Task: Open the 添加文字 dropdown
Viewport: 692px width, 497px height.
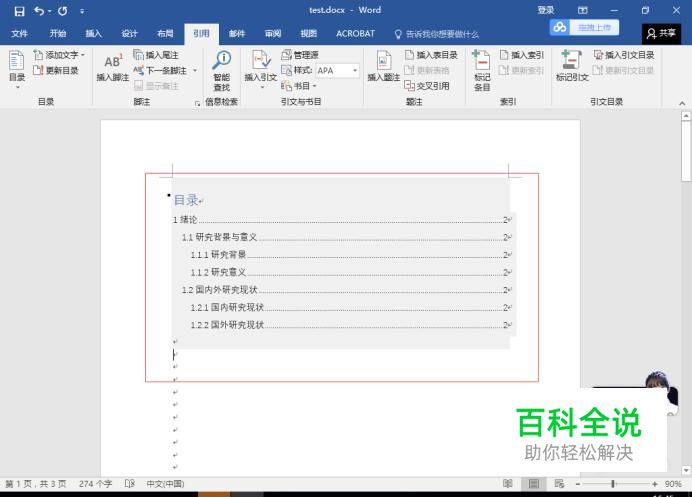Action: click(59, 55)
